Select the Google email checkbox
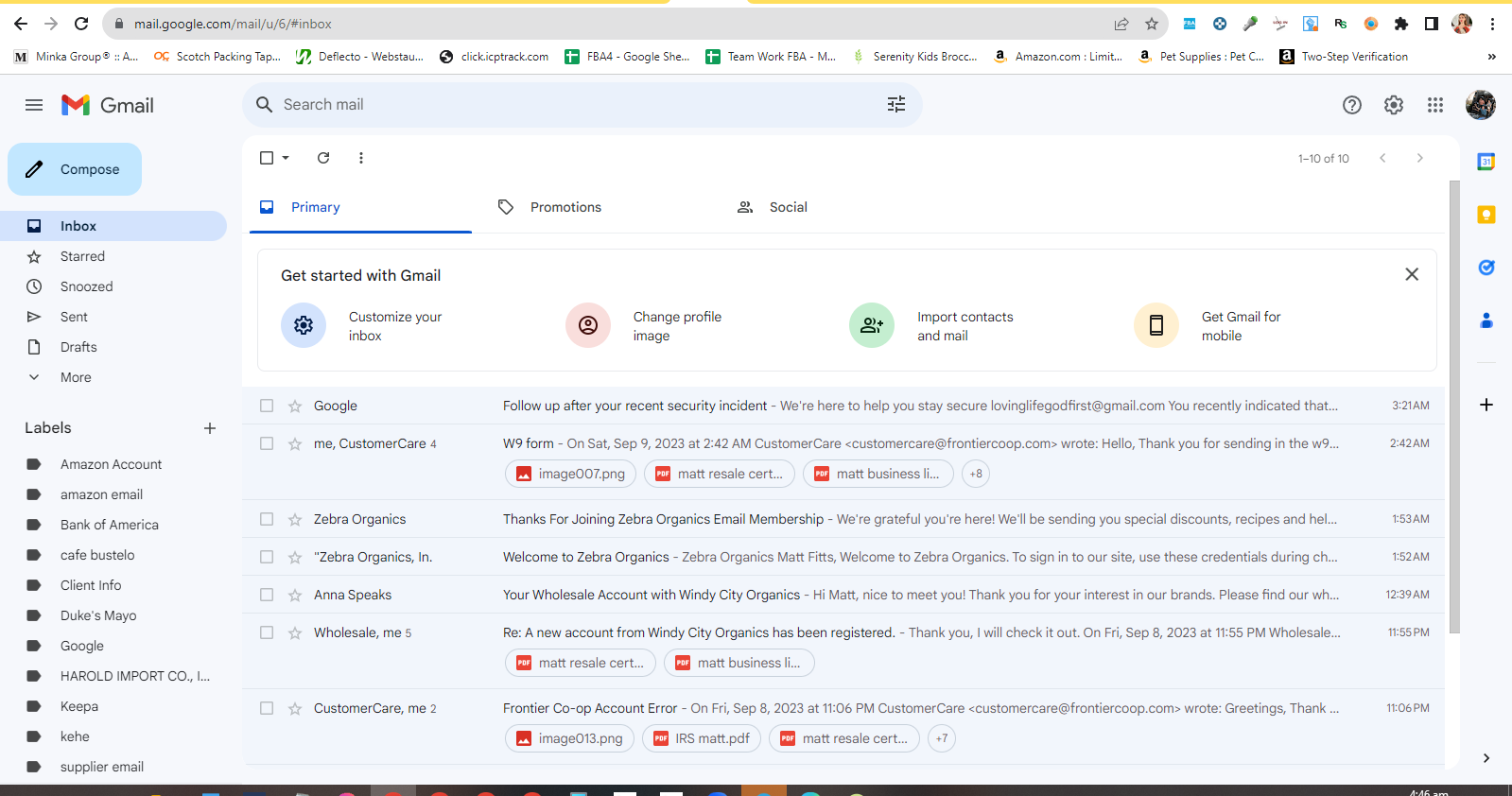The width and height of the screenshot is (1512, 796). (267, 406)
